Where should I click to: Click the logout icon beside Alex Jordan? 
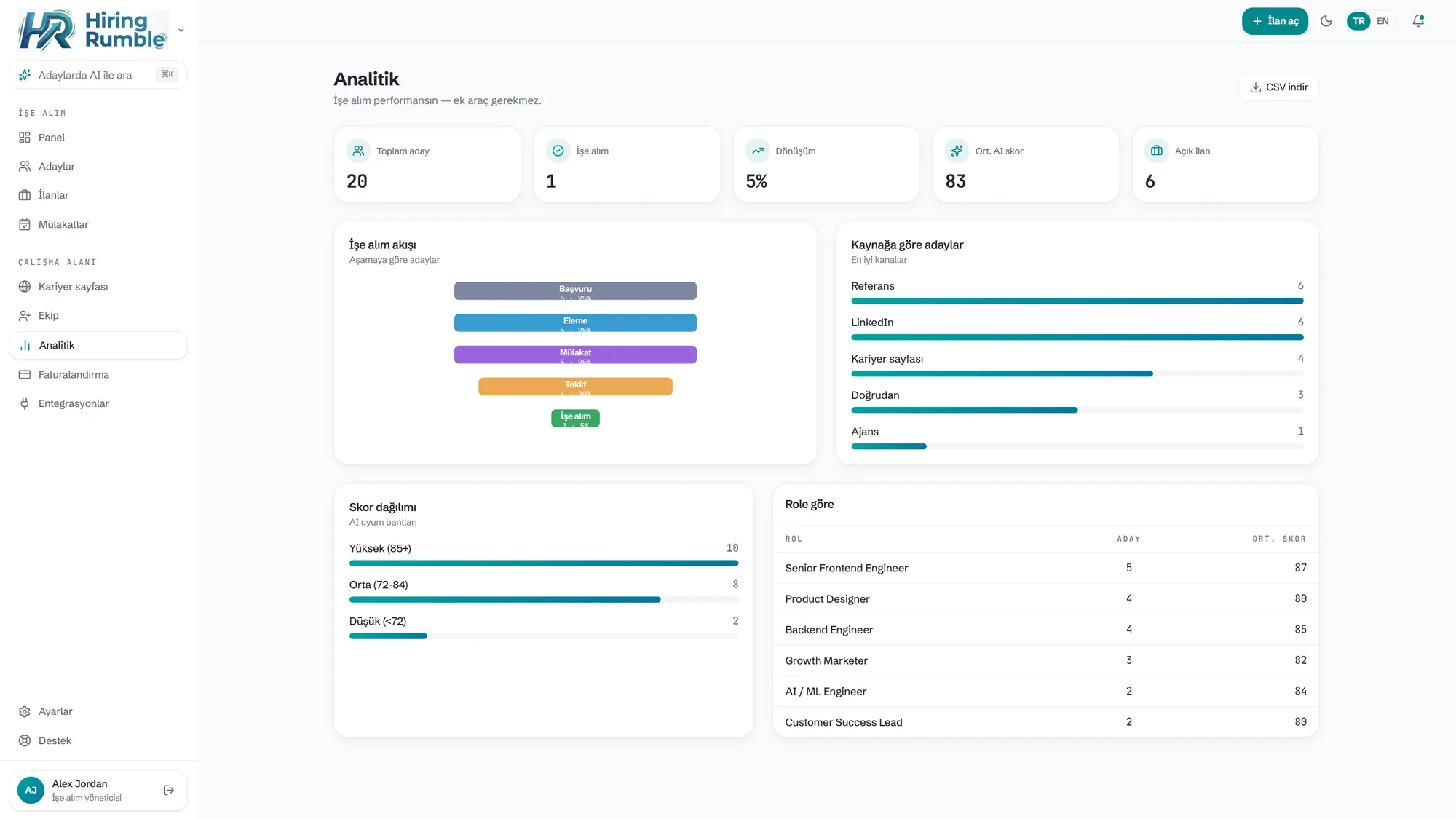pos(169,790)
